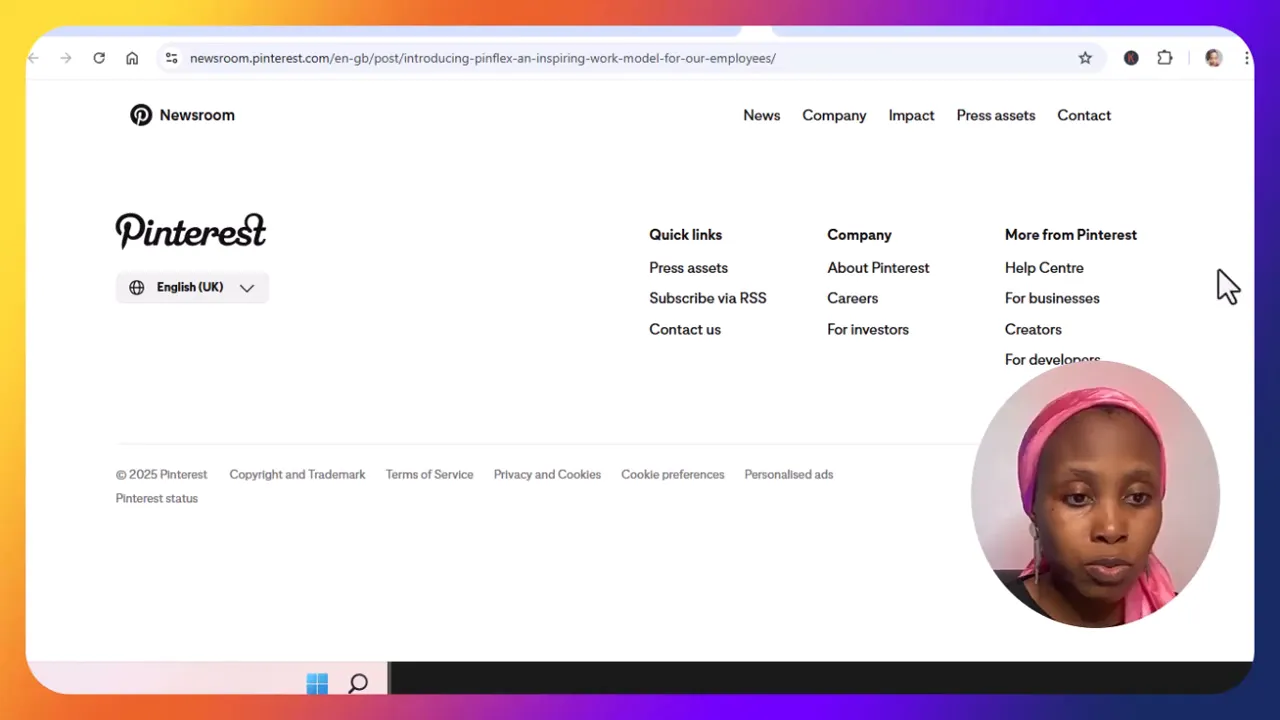Open Press assets under Quick links
1280x720 pixels.
pos(689,268)
